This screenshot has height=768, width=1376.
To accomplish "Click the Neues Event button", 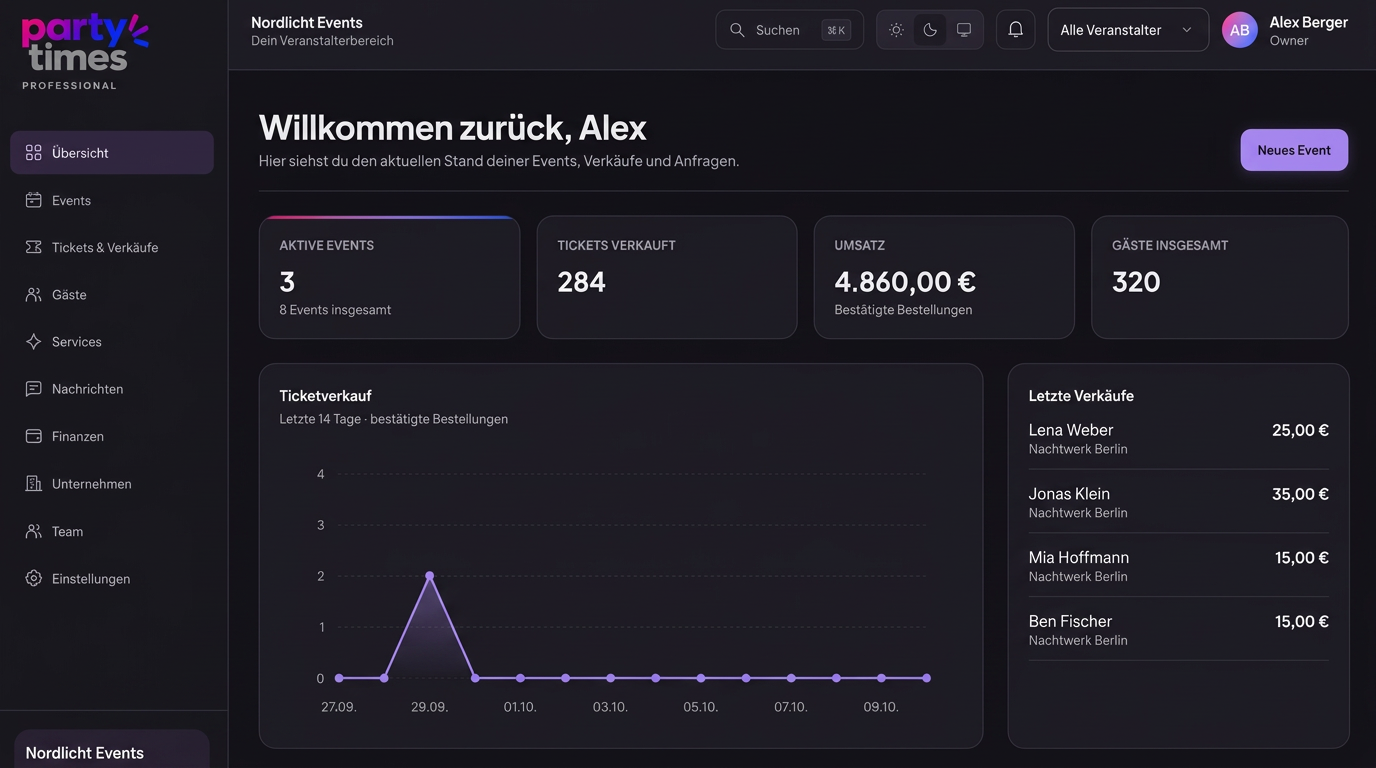I will pos(1294,150).
